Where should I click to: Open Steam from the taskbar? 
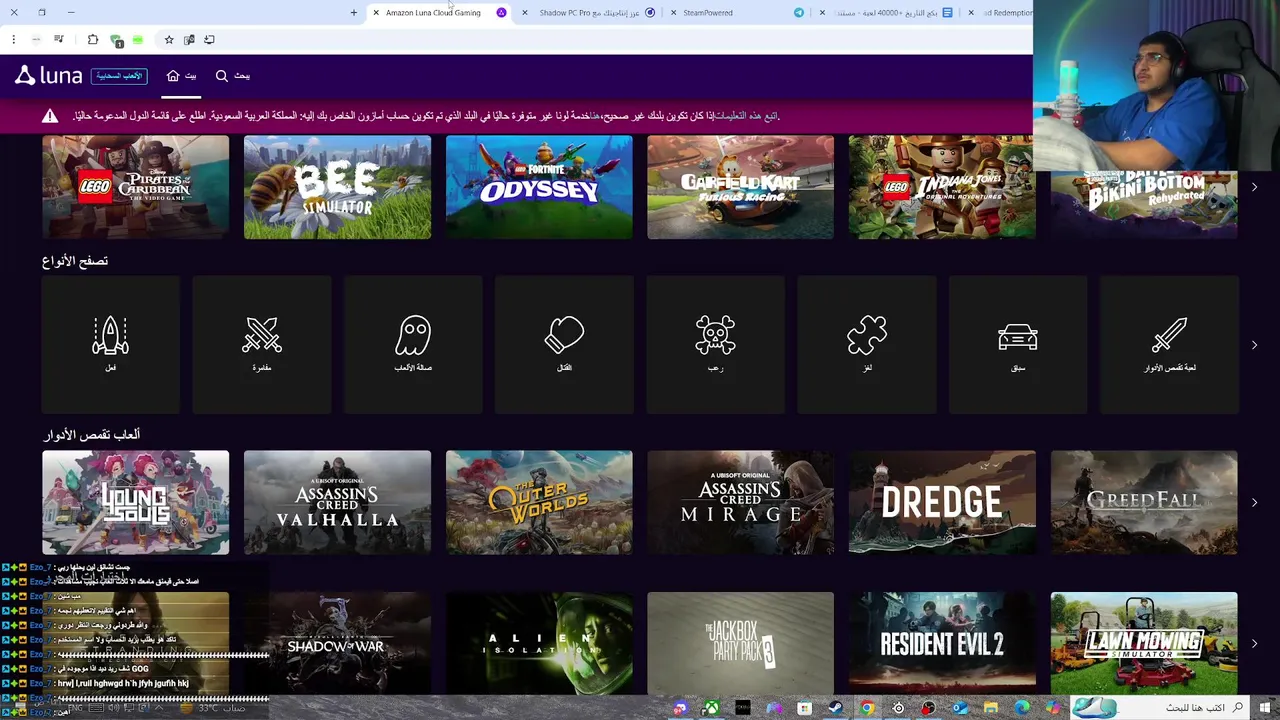click(835, 708)
